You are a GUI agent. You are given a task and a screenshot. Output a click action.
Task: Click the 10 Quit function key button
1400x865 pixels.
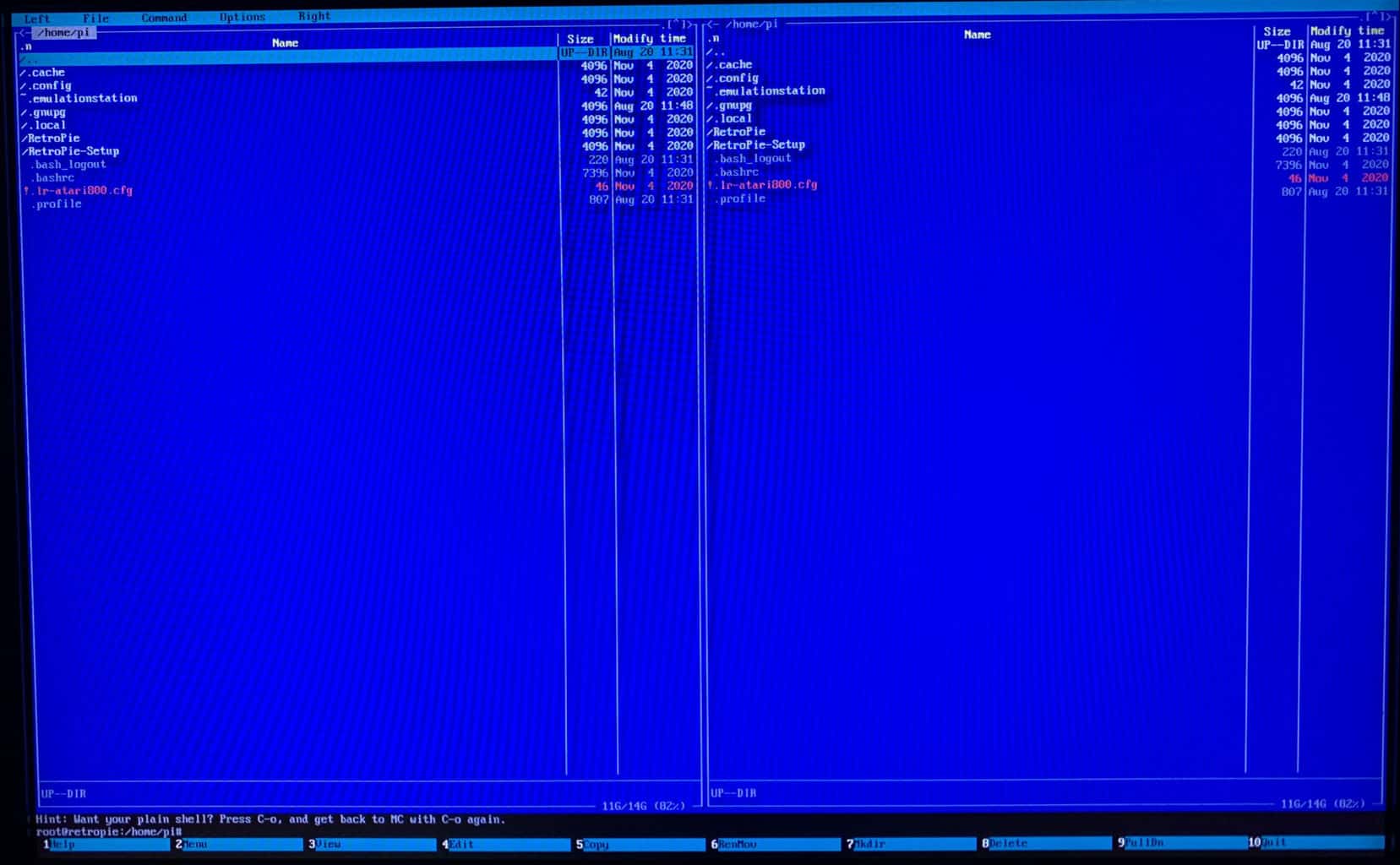tap(1317, 842)
